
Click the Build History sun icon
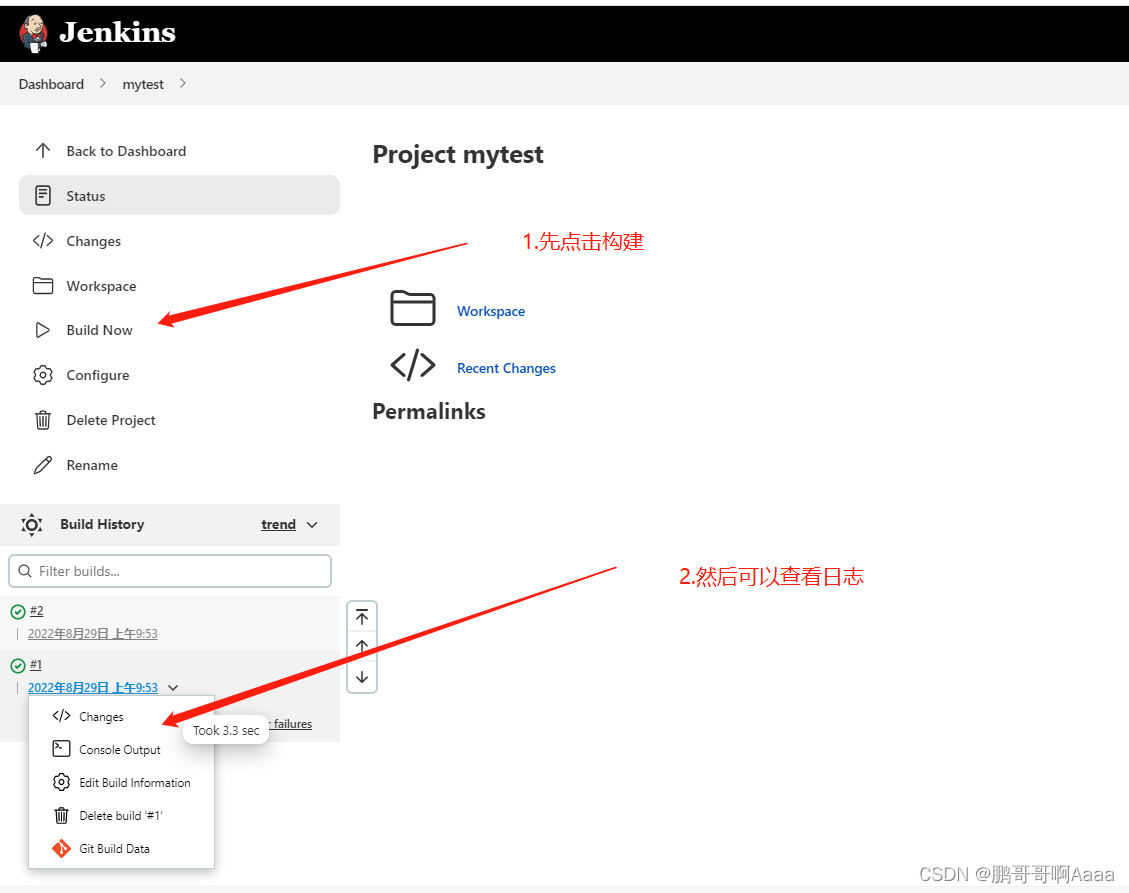pyautogui.click(x=32, y=525)
